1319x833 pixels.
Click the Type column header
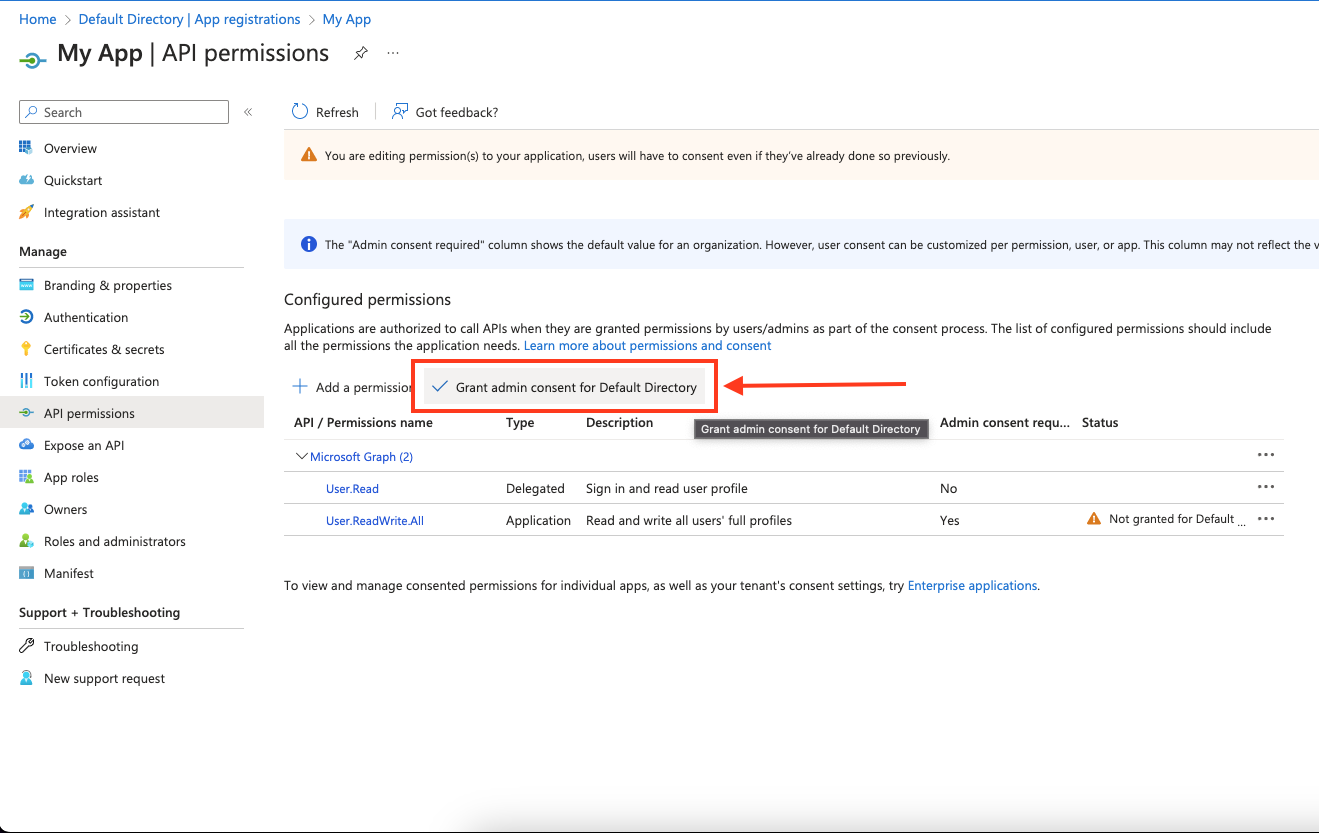(x=520, y=422)
